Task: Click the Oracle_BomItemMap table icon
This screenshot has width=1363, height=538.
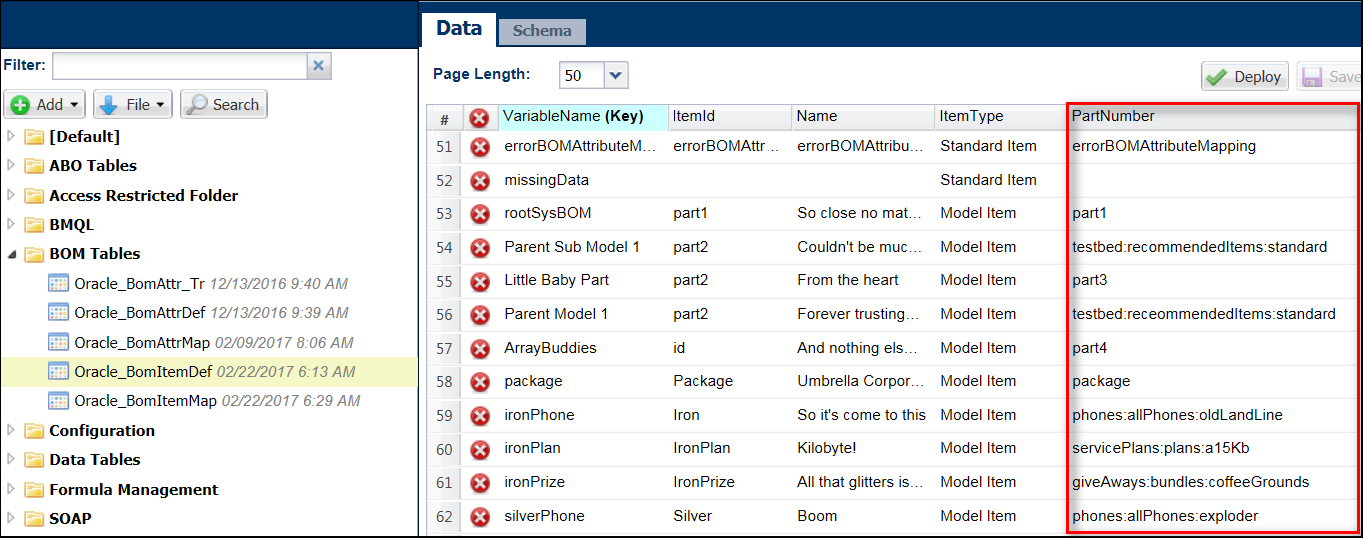Action: 59,401
